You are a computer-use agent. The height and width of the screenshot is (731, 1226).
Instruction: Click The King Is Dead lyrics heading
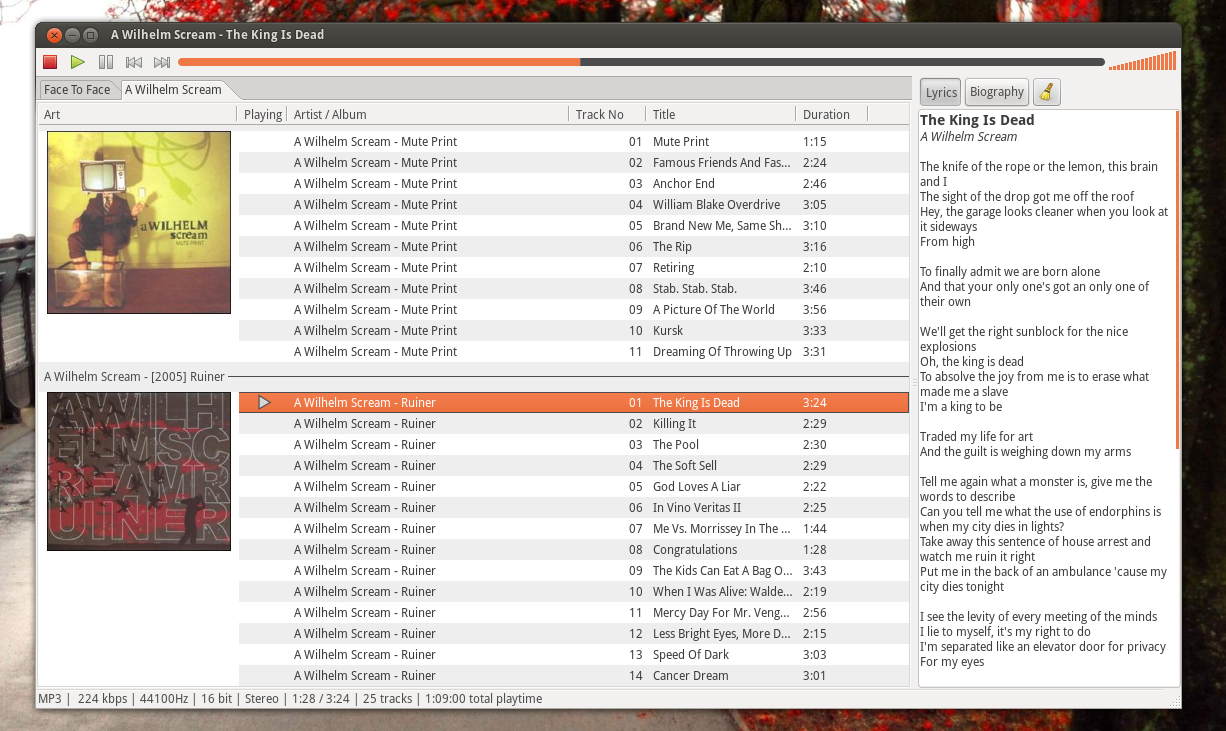pos(977,120)
